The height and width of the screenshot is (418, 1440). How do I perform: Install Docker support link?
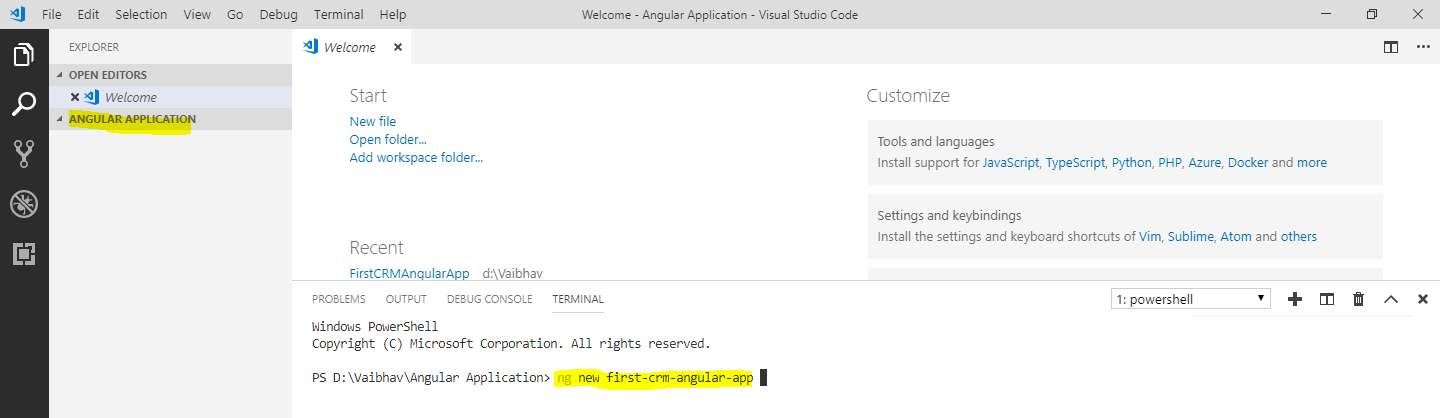tap(1248, 162)
